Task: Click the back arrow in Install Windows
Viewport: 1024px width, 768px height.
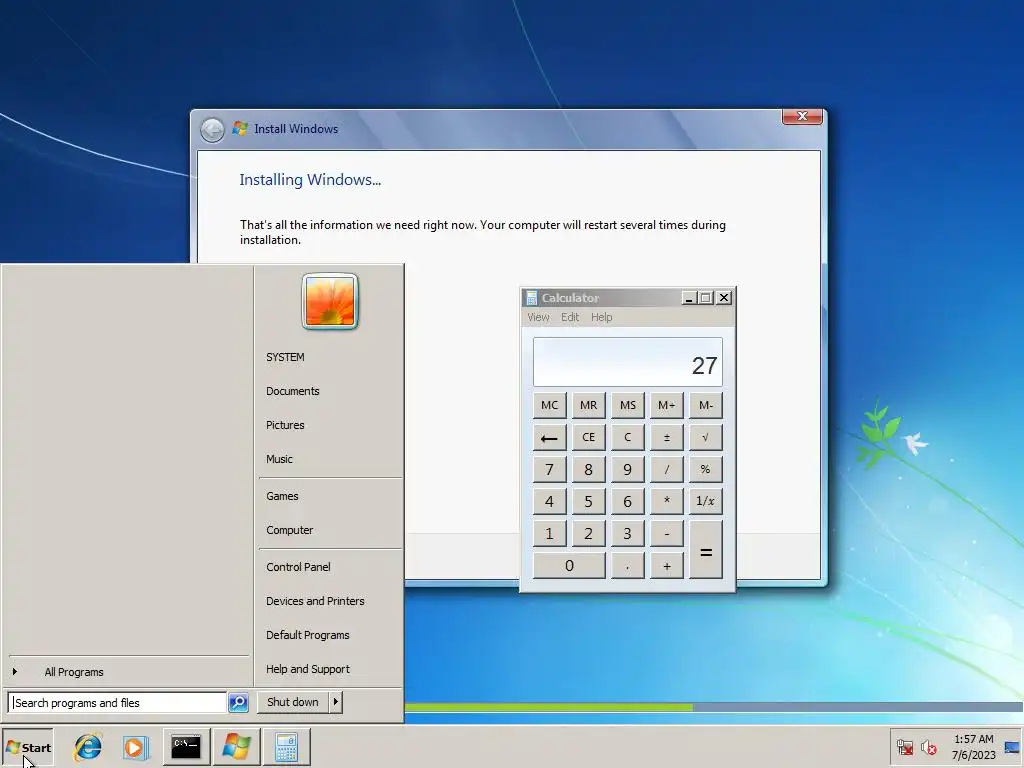Action: 212,130
